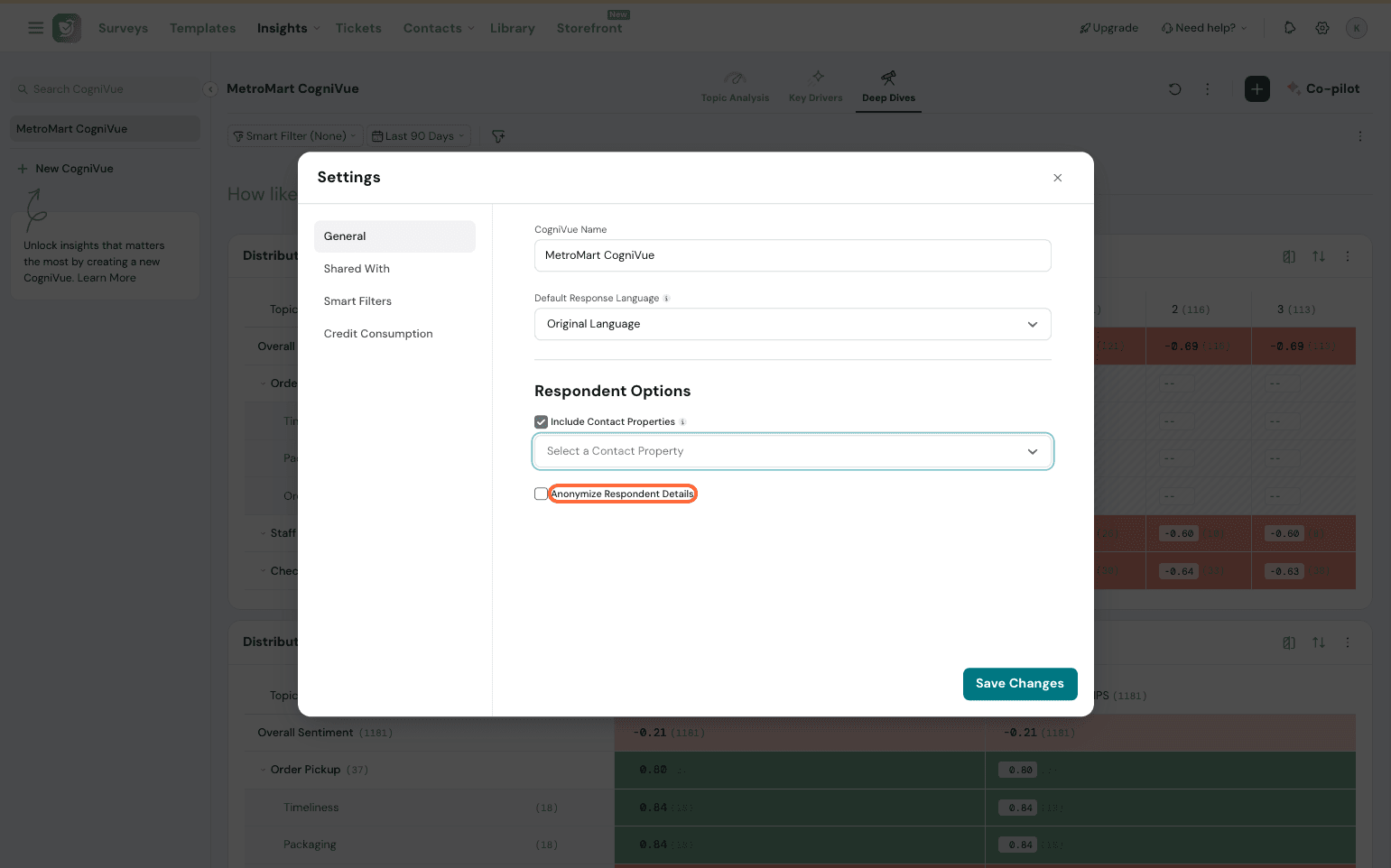1391x868 pixels.
Task: Click into the CogniVue Name text field
Action: point(793,255)
